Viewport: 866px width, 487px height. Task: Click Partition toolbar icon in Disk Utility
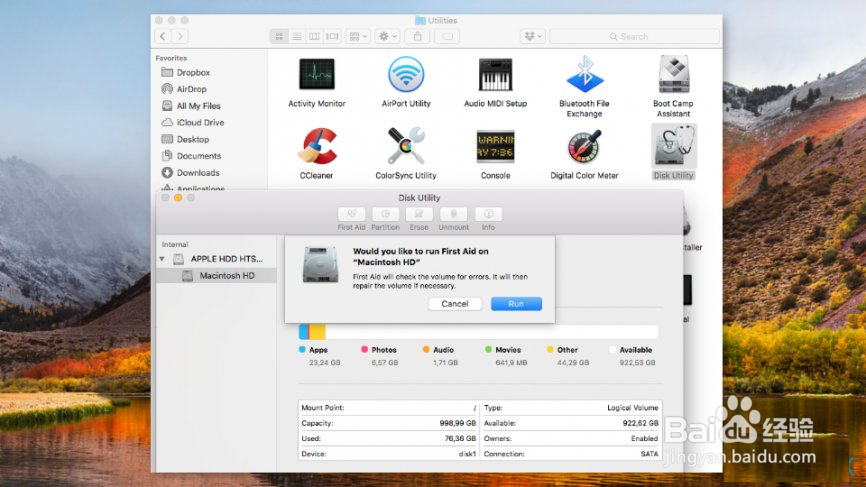coord(386,214)
